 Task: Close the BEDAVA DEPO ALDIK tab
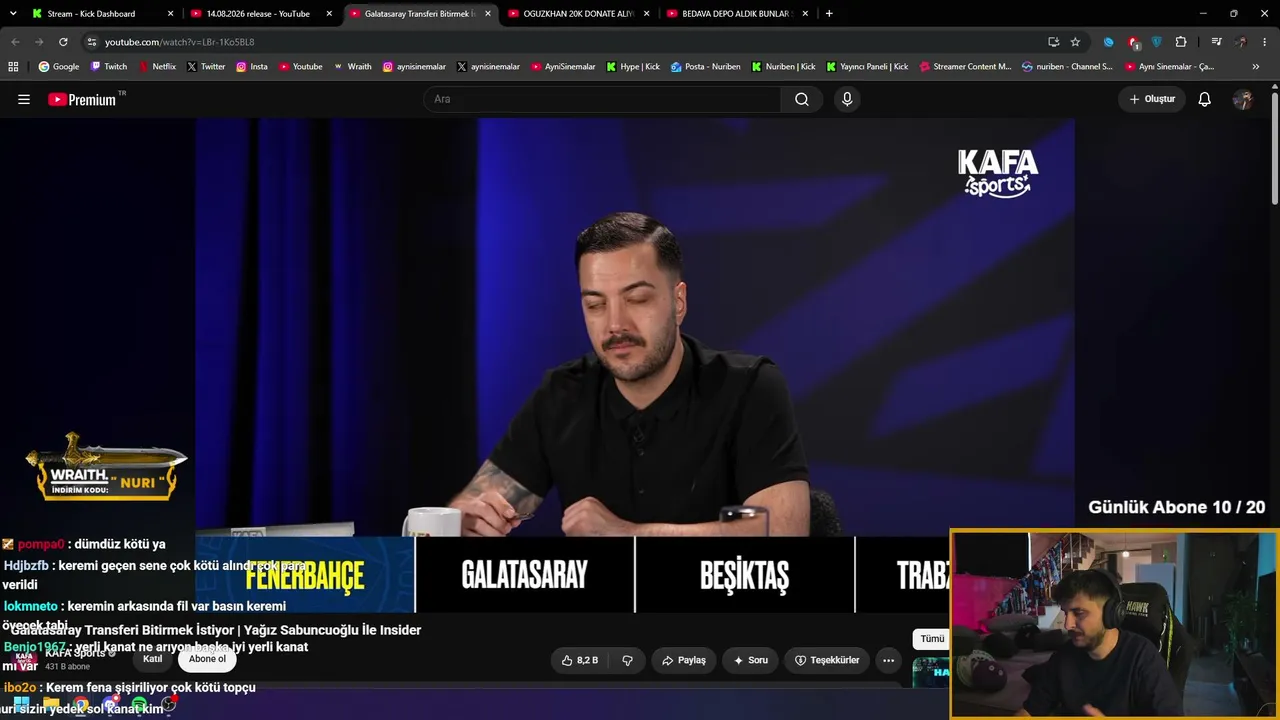[x=806, y=14]
